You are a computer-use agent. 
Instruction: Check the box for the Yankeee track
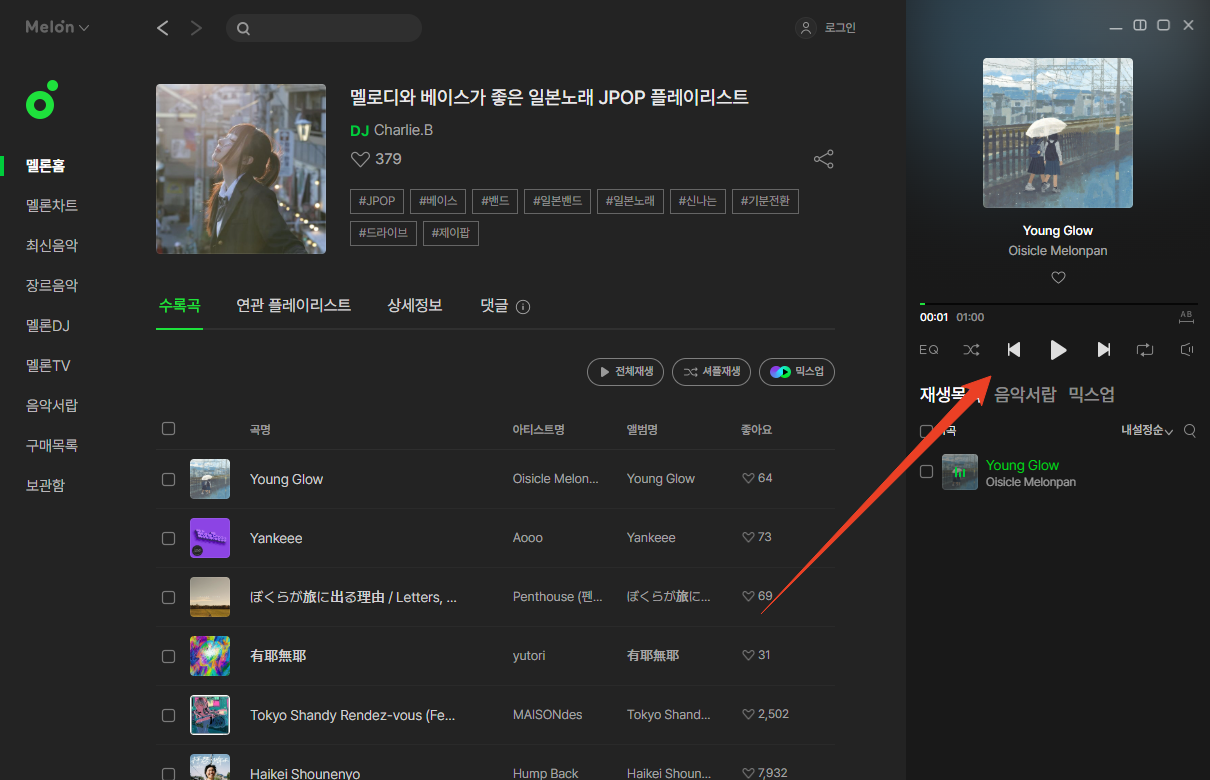[x=168, y=538]
